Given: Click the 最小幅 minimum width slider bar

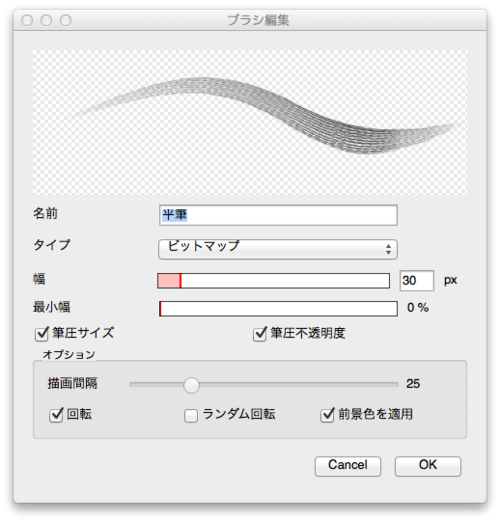Looking at the screenshot, I should pos(278,309).
